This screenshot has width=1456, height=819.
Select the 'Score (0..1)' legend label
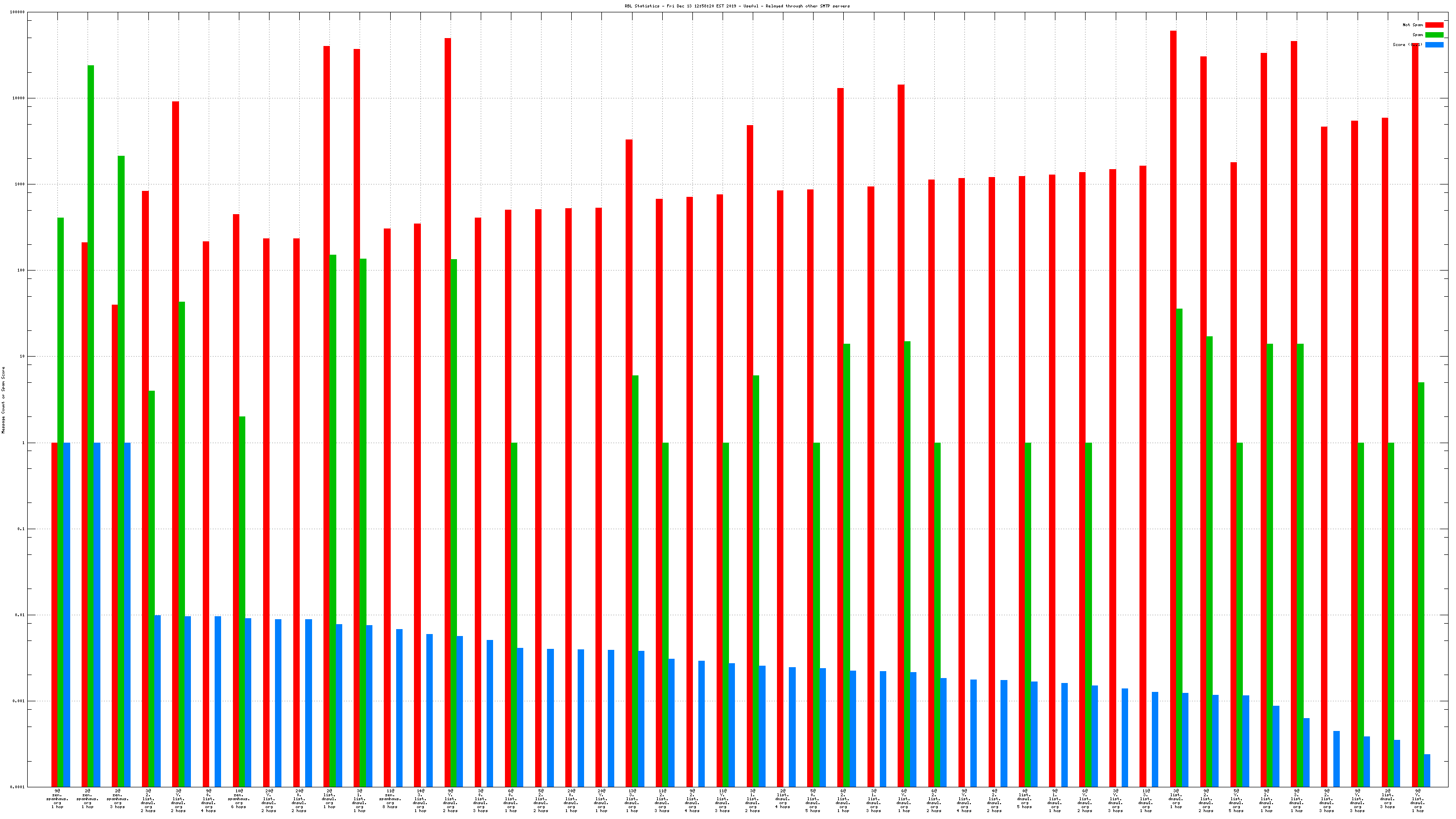pos(1407,45)
